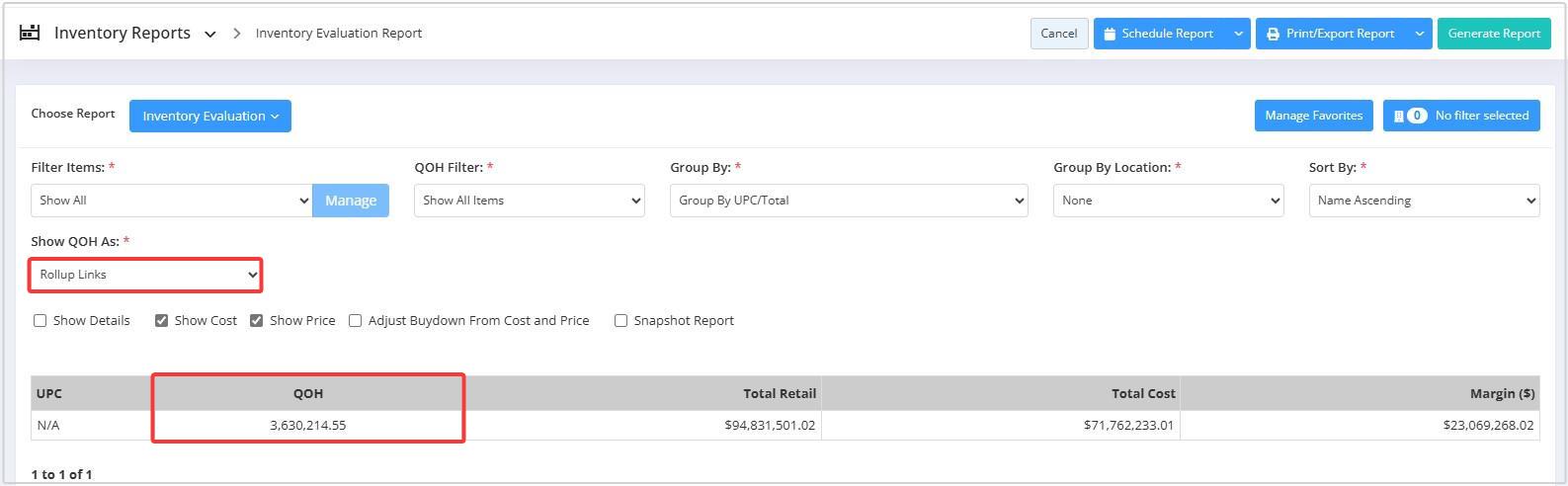The width and height of the screenshot is (1568, 486).
Task: Click the Manage Favorites button
Action: point(1313,116)
